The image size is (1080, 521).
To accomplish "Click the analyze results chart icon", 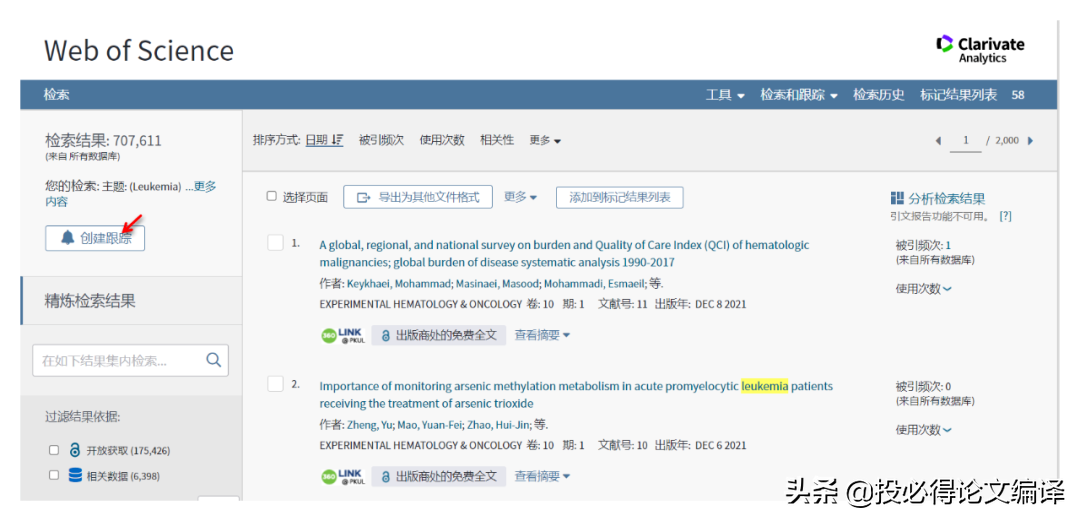I will coord(897,198).
